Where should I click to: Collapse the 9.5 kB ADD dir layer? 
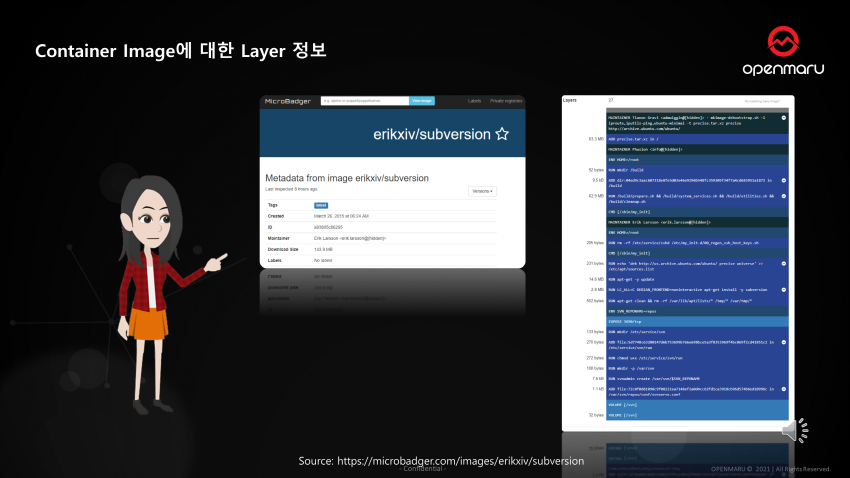pos(784,180)
